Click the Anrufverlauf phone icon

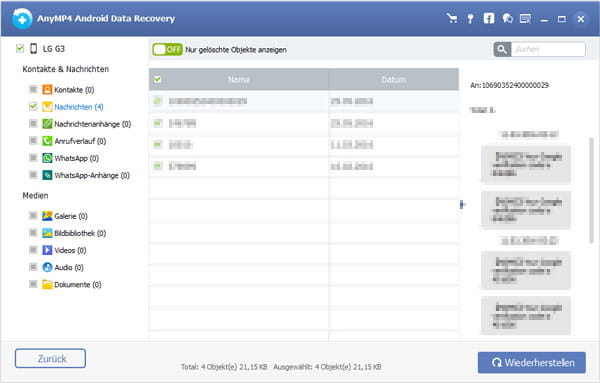pos(47,141)
